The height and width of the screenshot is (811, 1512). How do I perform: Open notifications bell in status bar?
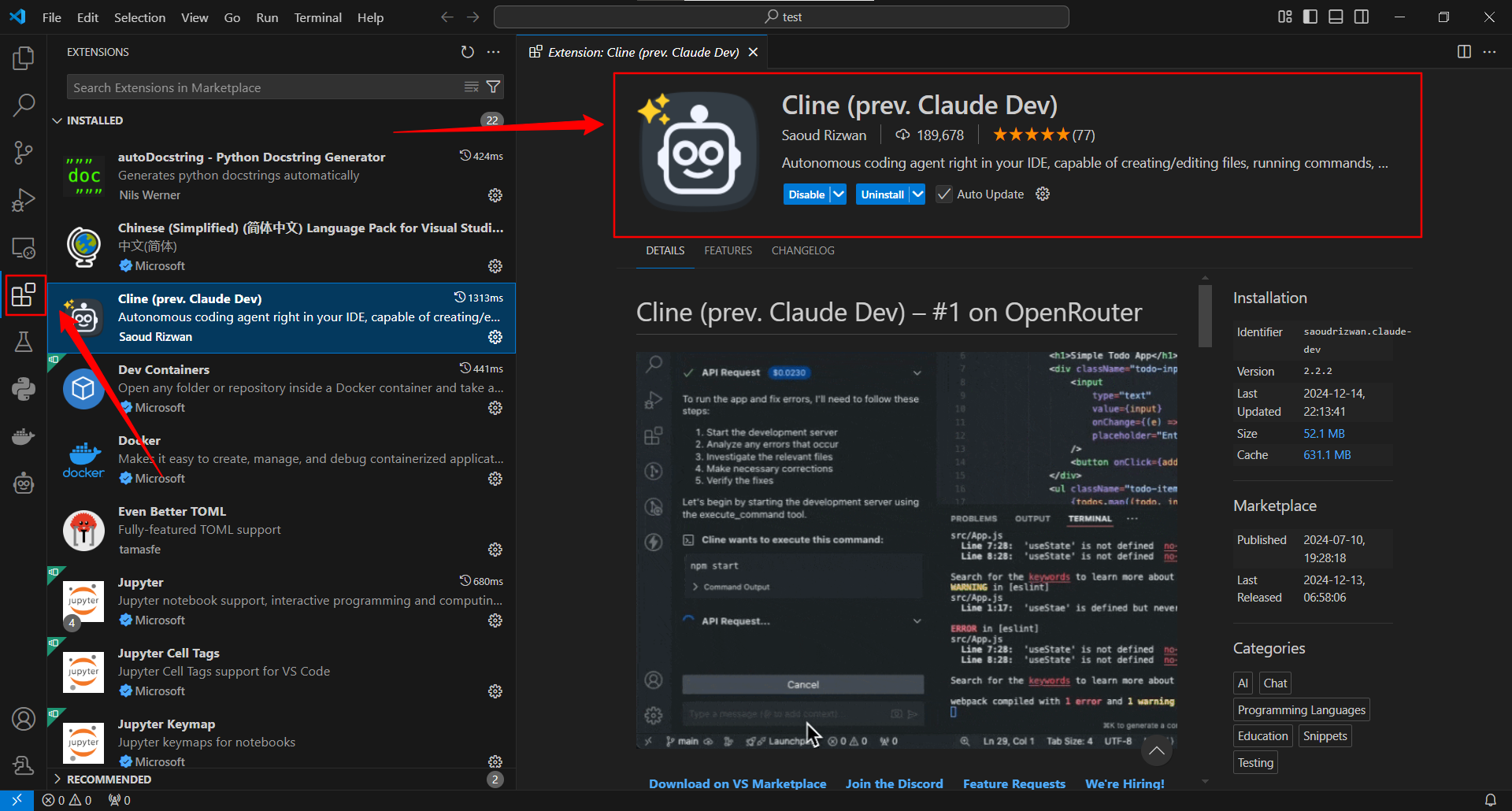(1491, 799)
